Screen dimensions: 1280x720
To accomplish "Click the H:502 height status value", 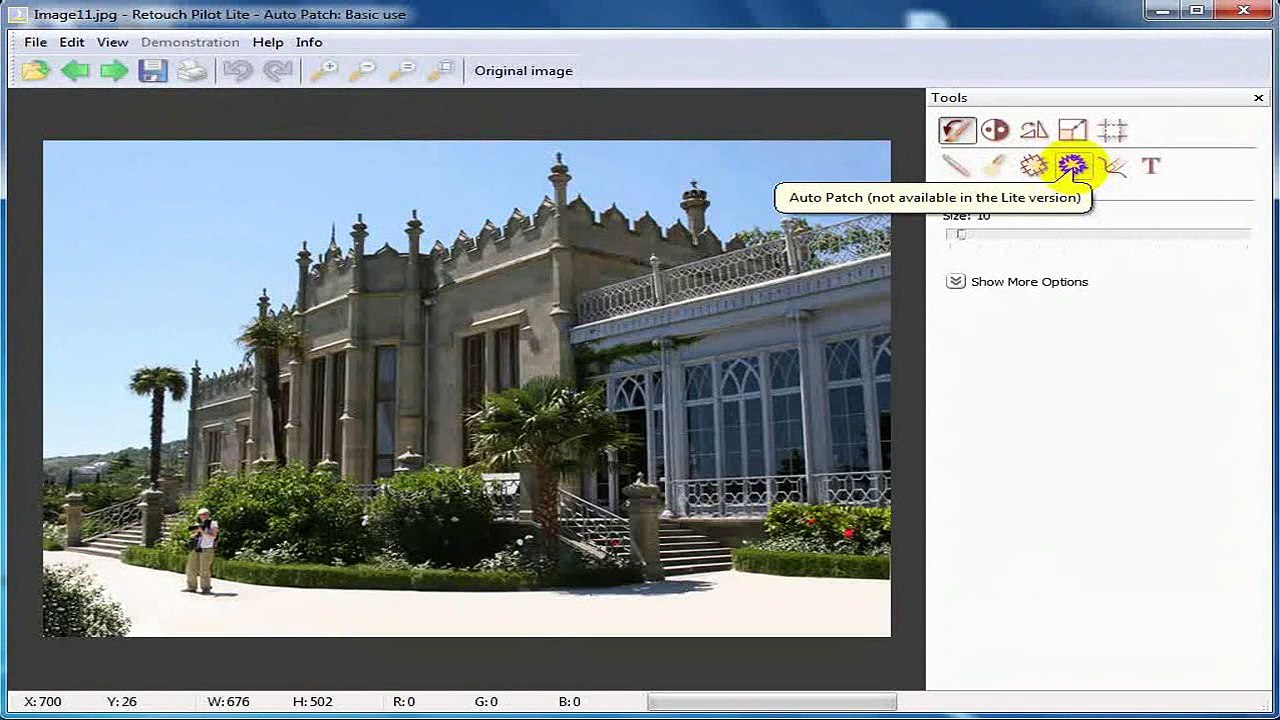I will [312, 702].
